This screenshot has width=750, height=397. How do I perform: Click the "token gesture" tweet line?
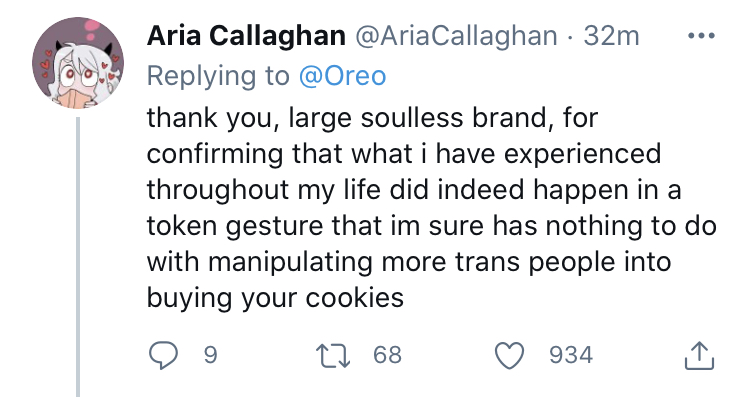(431, 226)
